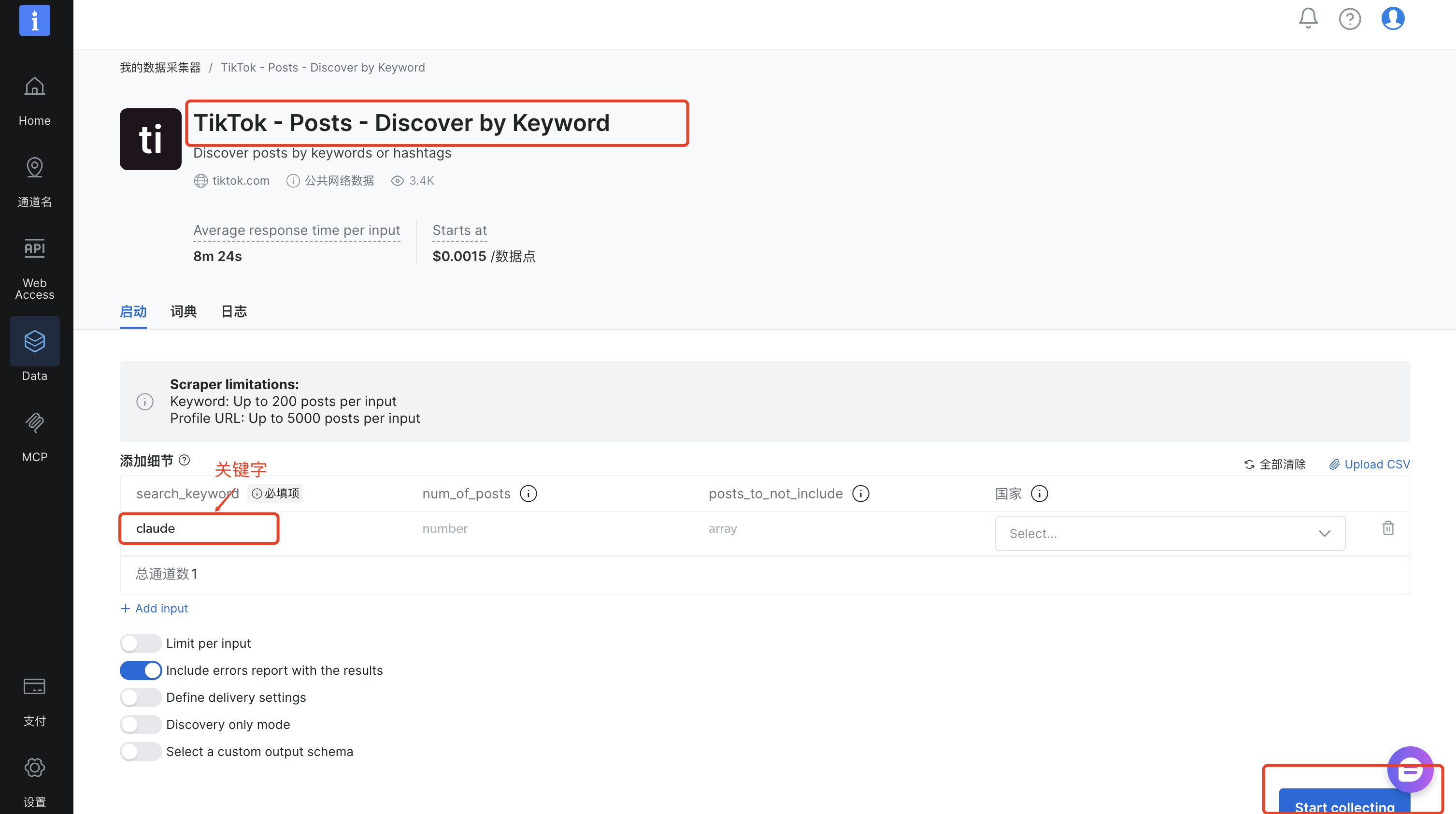Click the help question mark icon
Screen dimensions: 1456x814
coord(1350,19)
